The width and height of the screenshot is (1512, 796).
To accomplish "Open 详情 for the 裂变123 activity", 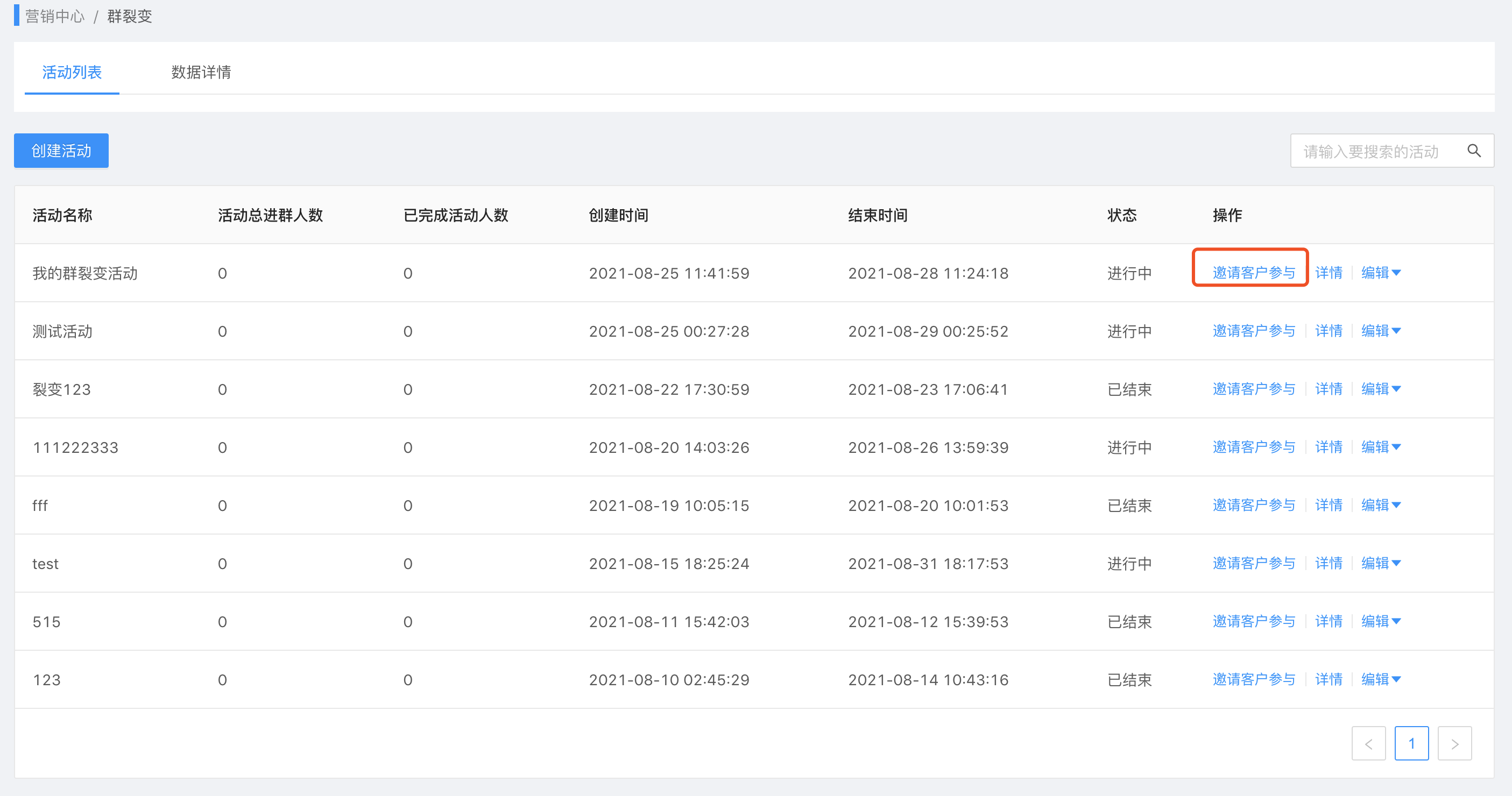I will click(x=1329, y=389).
